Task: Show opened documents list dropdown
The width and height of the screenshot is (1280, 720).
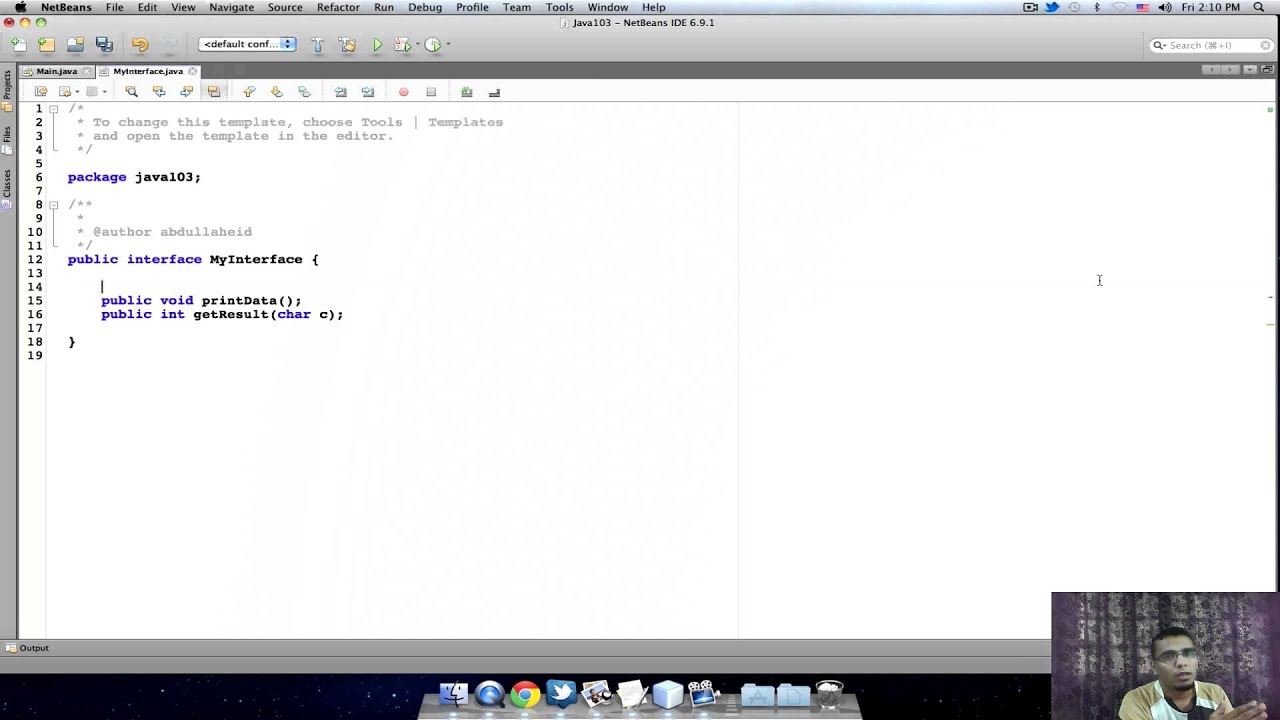Action: (1250, 70)
